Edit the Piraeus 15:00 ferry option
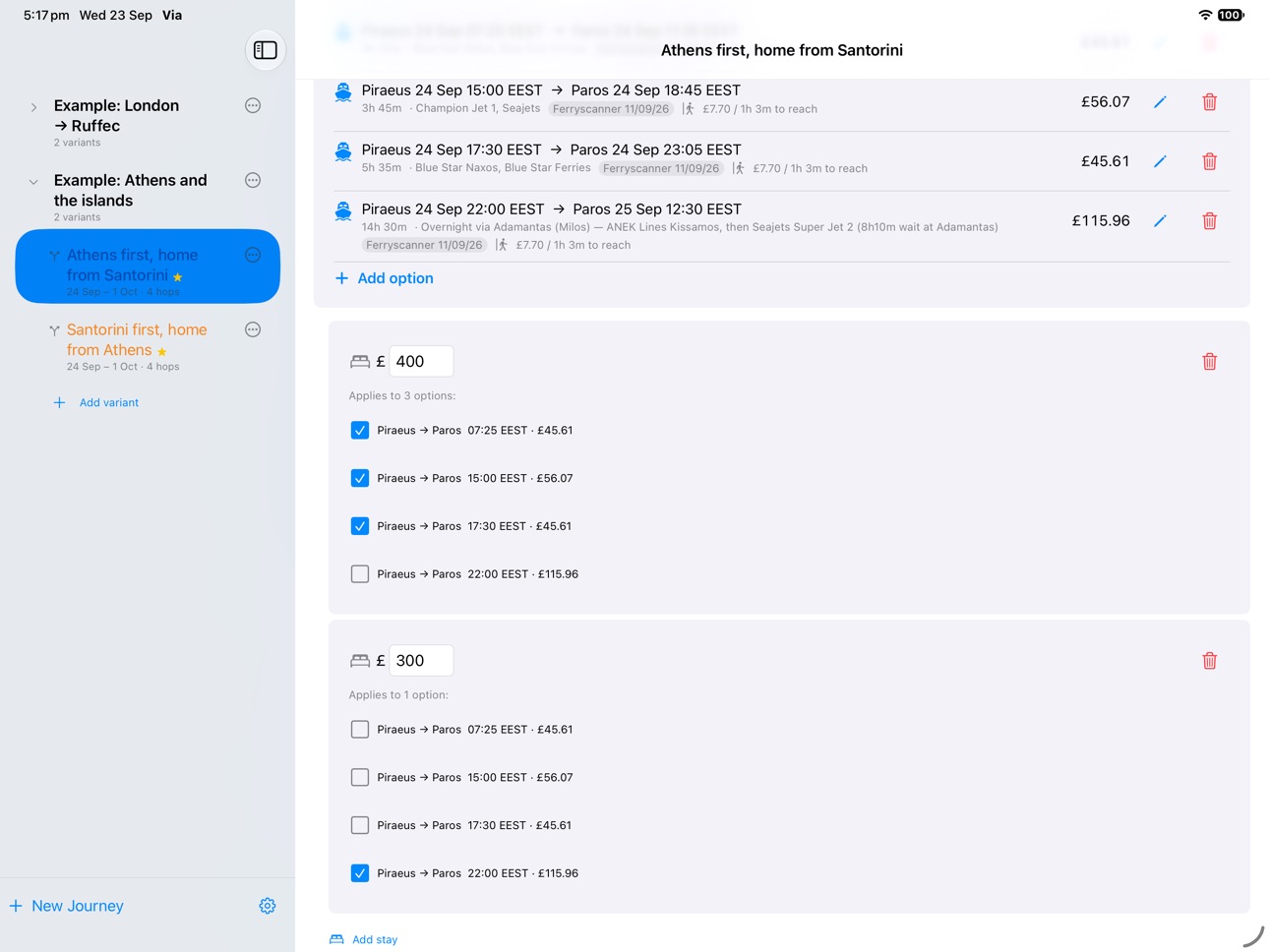The image size is (1269, 952). 1160,102
